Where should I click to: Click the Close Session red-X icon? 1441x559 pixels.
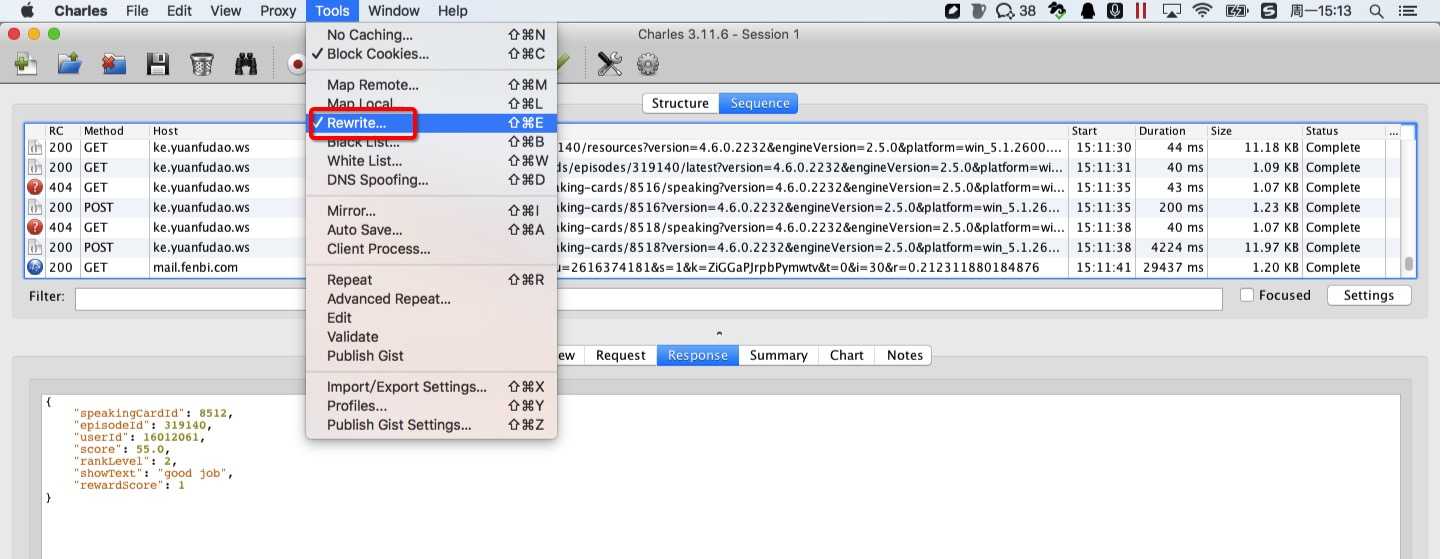[114, 64]
